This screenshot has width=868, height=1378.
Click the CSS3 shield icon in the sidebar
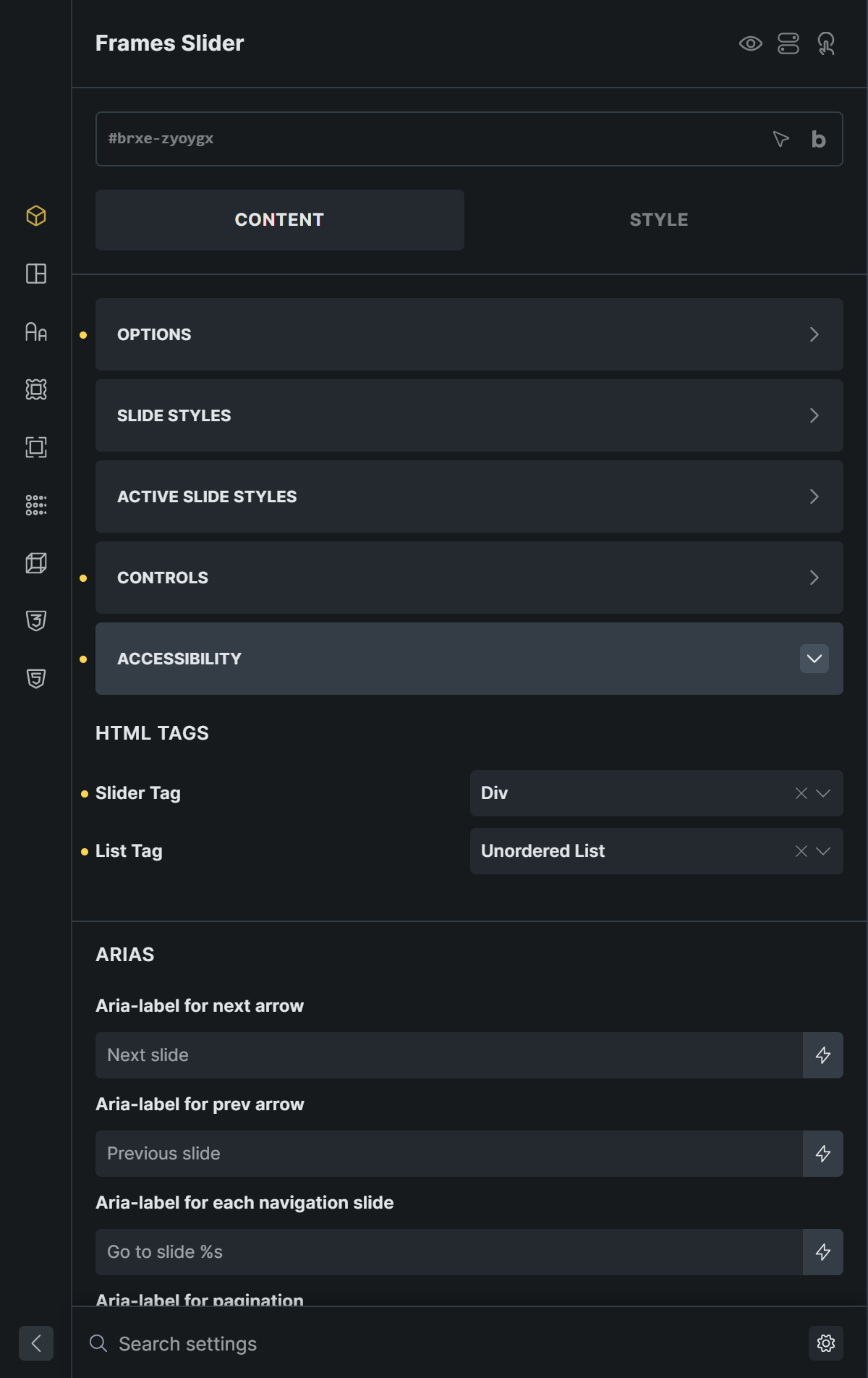click(36, 621)
